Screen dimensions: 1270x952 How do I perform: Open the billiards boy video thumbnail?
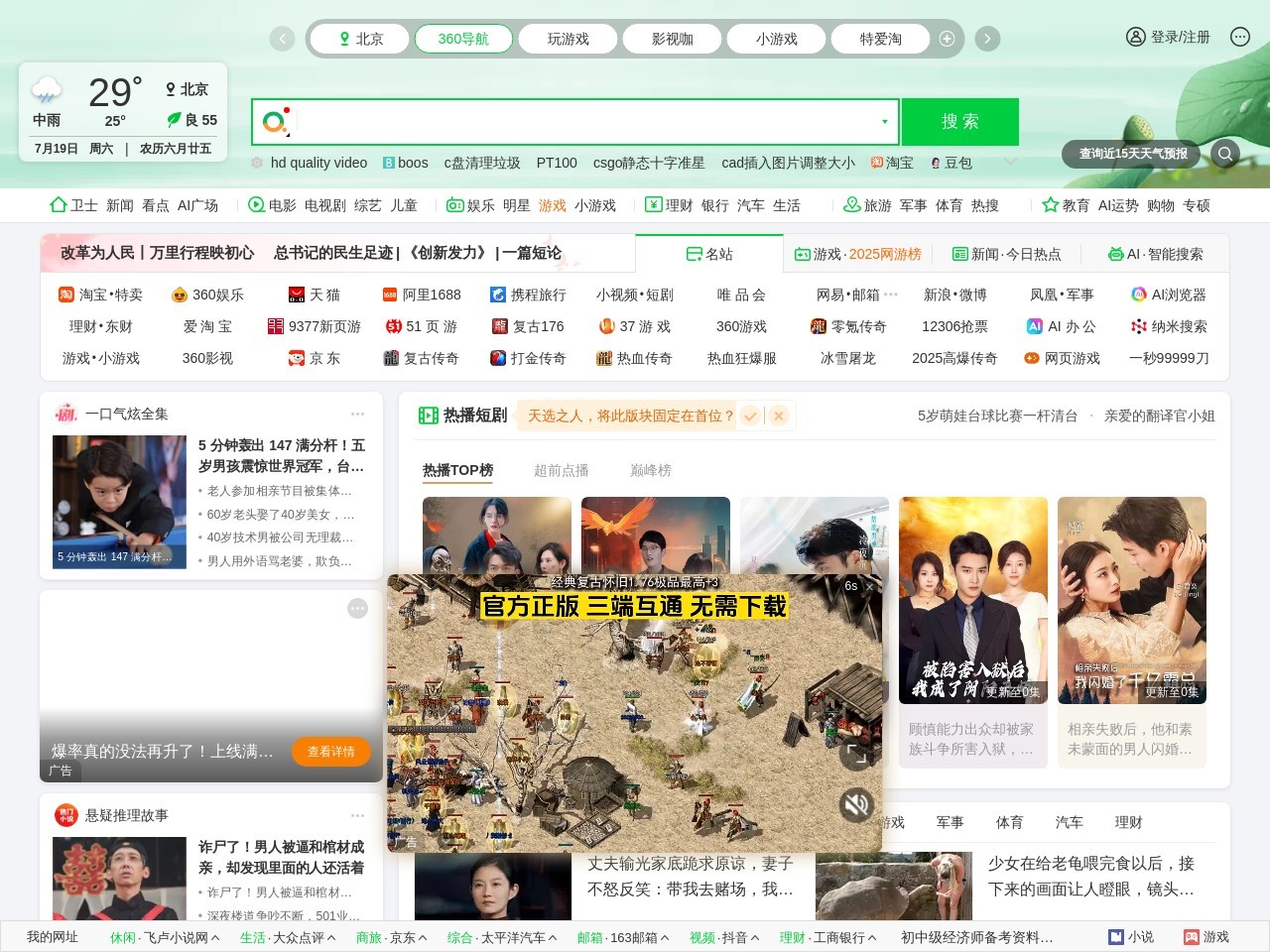pos(119,502)
